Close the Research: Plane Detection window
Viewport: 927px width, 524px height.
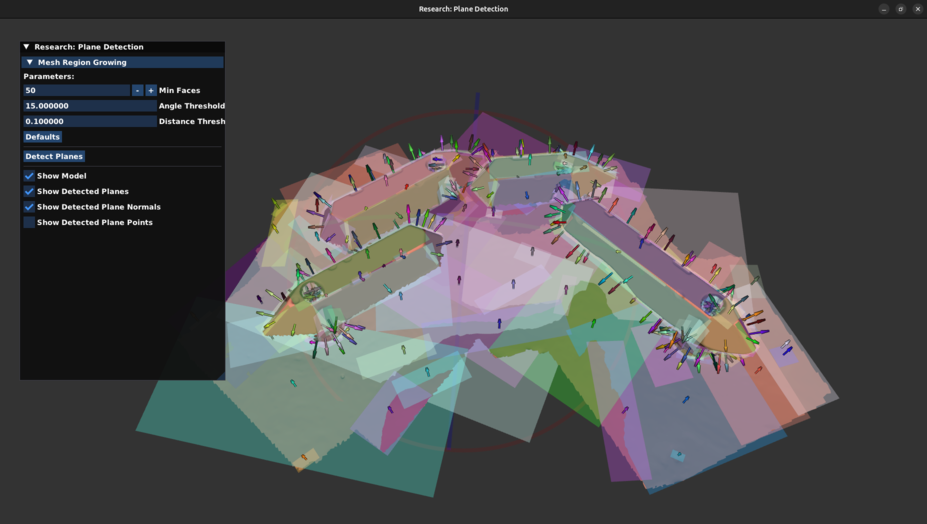click(918, 9)
